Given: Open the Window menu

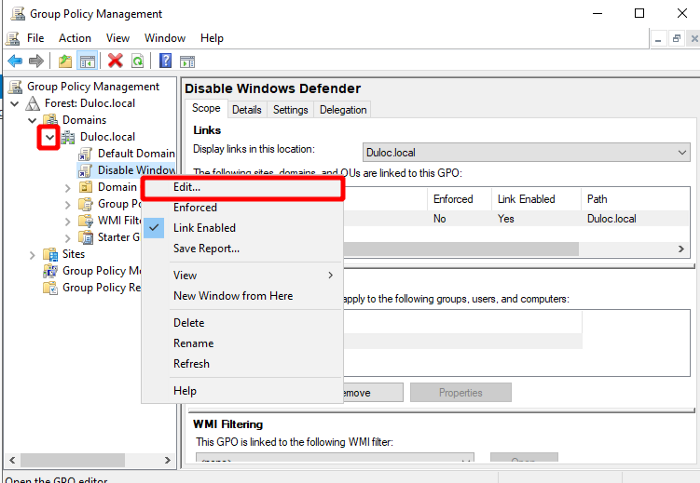Looking at the screenshot, I should click(165, 38).
